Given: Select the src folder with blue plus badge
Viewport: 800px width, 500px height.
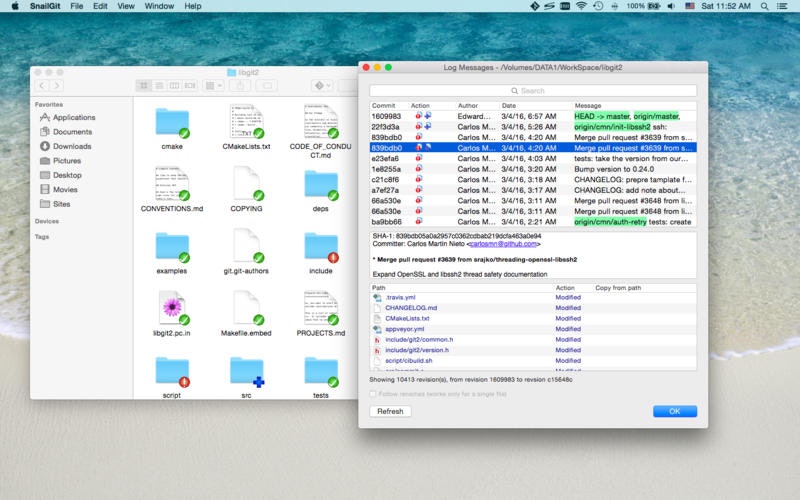Looking at the screenshot, I should 246,371.
